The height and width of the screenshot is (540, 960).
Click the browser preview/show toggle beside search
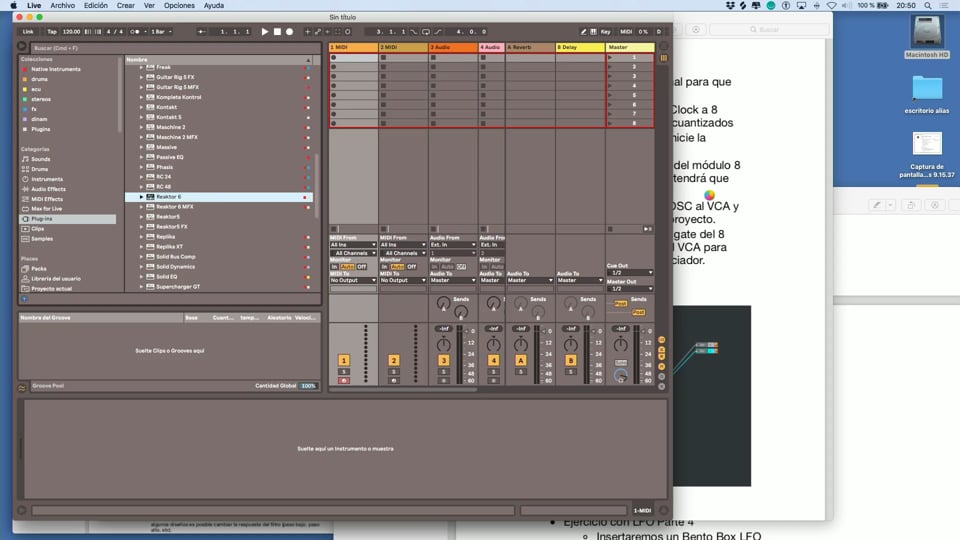tap(22, 47)
